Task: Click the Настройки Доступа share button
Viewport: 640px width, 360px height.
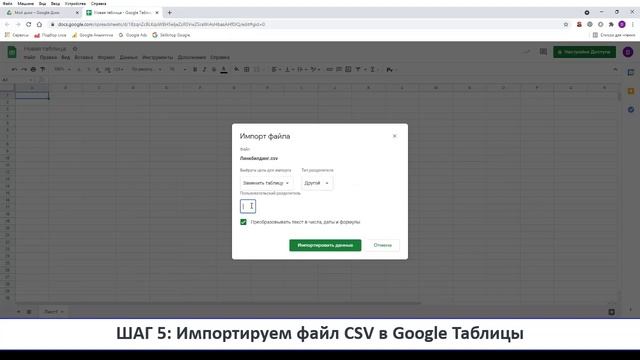Action: pos(584,52)
